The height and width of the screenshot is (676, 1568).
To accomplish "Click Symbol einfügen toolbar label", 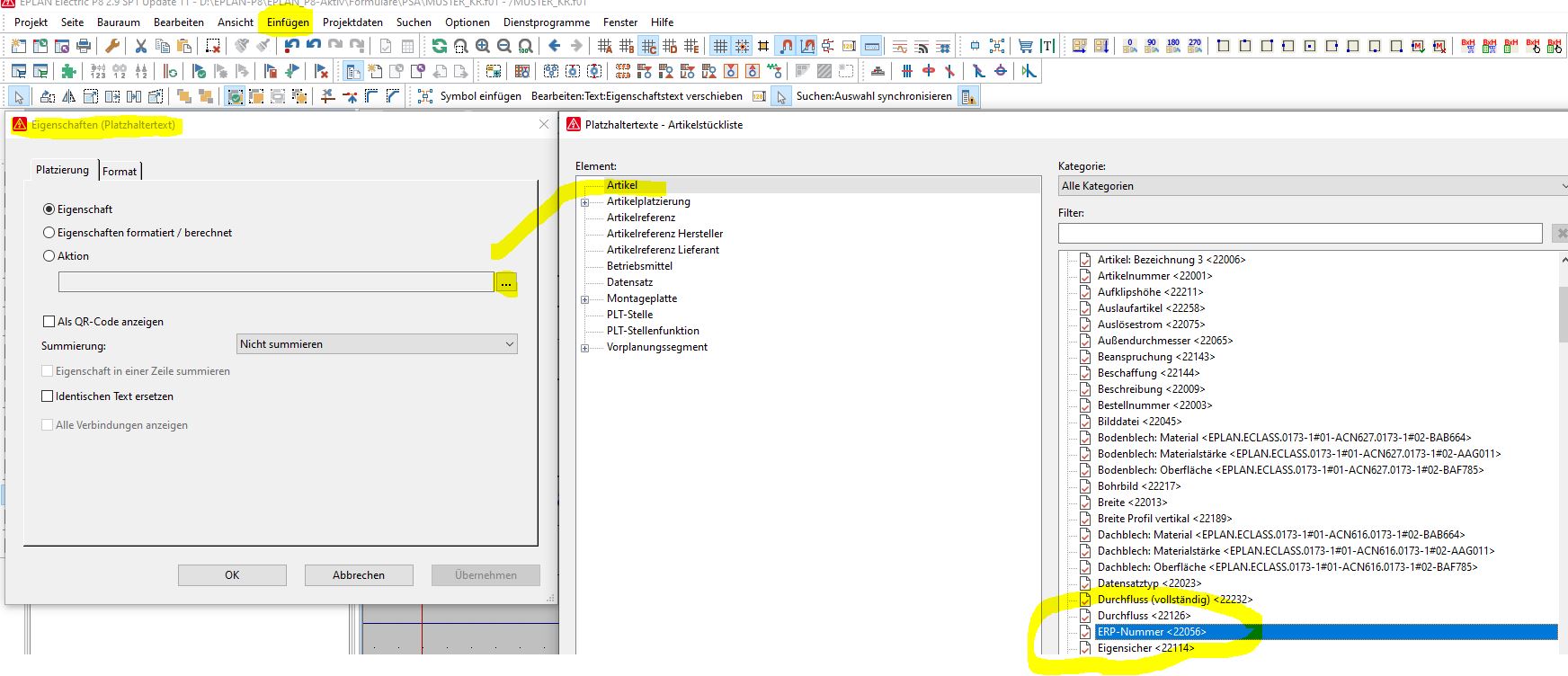I will (481, 96).
